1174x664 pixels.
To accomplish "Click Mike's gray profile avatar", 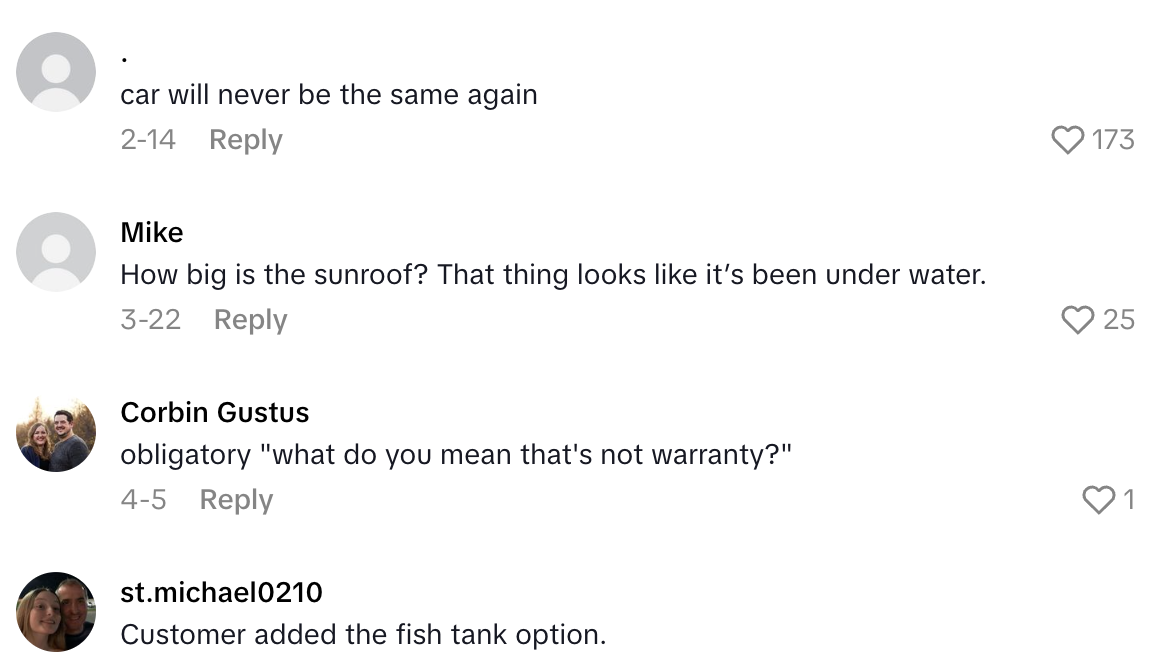I will pos(56,252).
